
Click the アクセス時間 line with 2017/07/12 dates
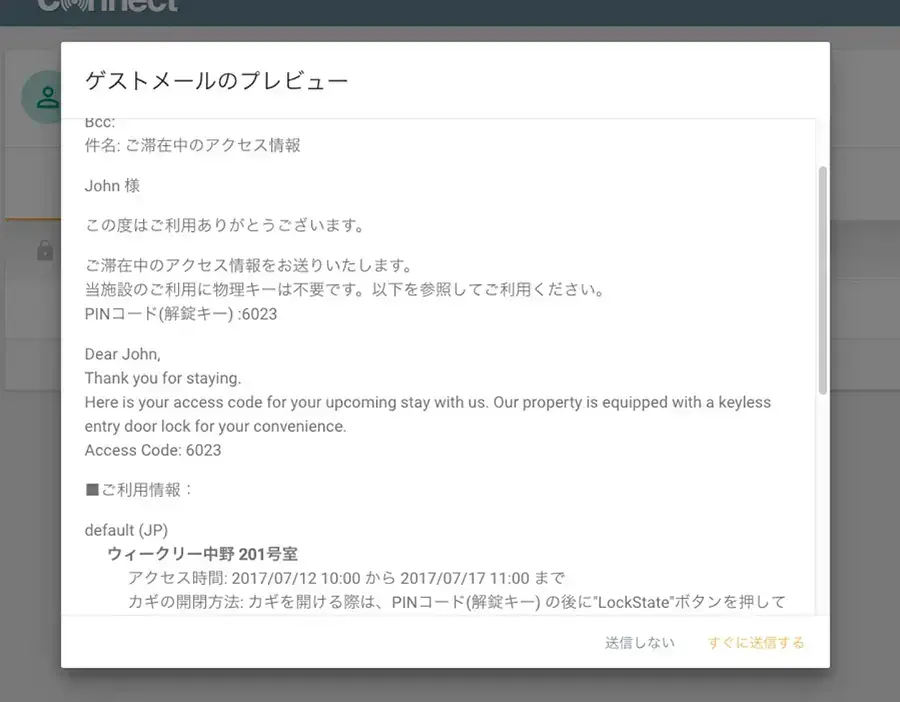click(x=346, y=578)
